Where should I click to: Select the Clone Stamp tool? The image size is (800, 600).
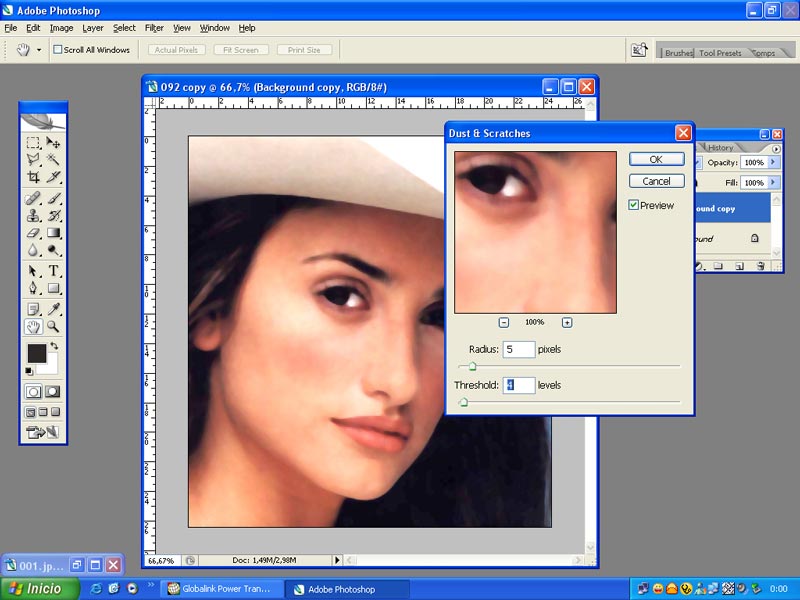click(33, 215)
